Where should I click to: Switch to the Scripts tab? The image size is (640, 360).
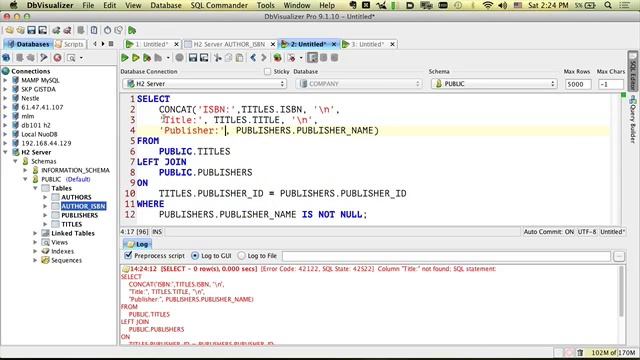coord(70,44)
